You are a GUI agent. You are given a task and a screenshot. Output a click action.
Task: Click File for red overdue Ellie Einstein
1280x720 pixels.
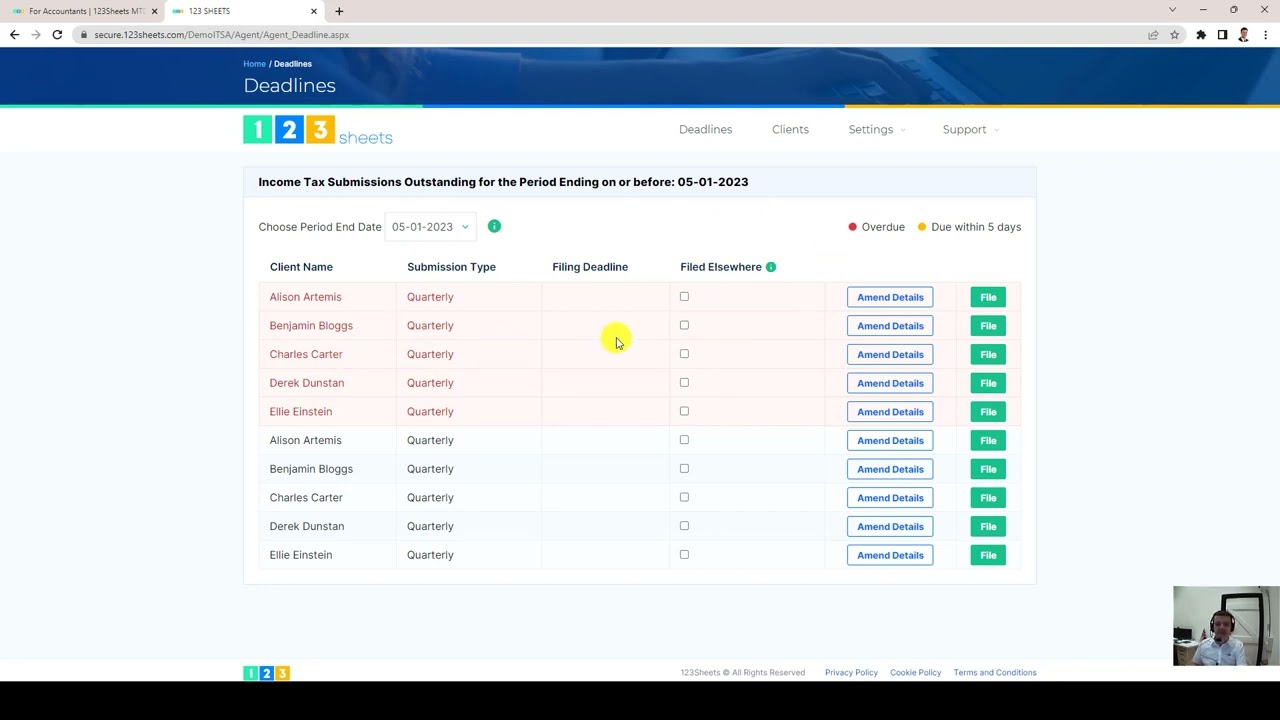(x=988, y=412)
